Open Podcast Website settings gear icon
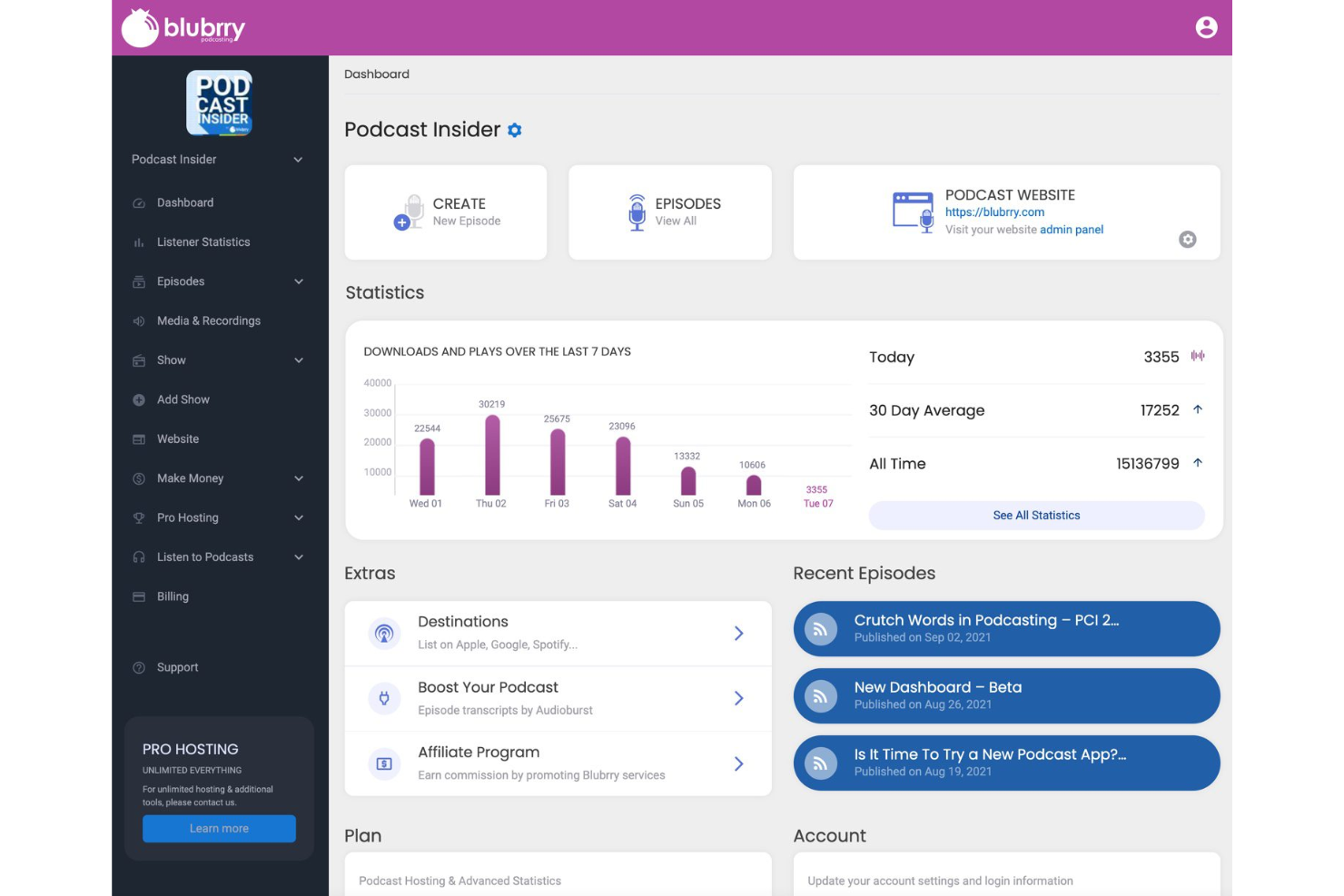The height and width of the screenshot is (896, 1344). point(1188,239)
